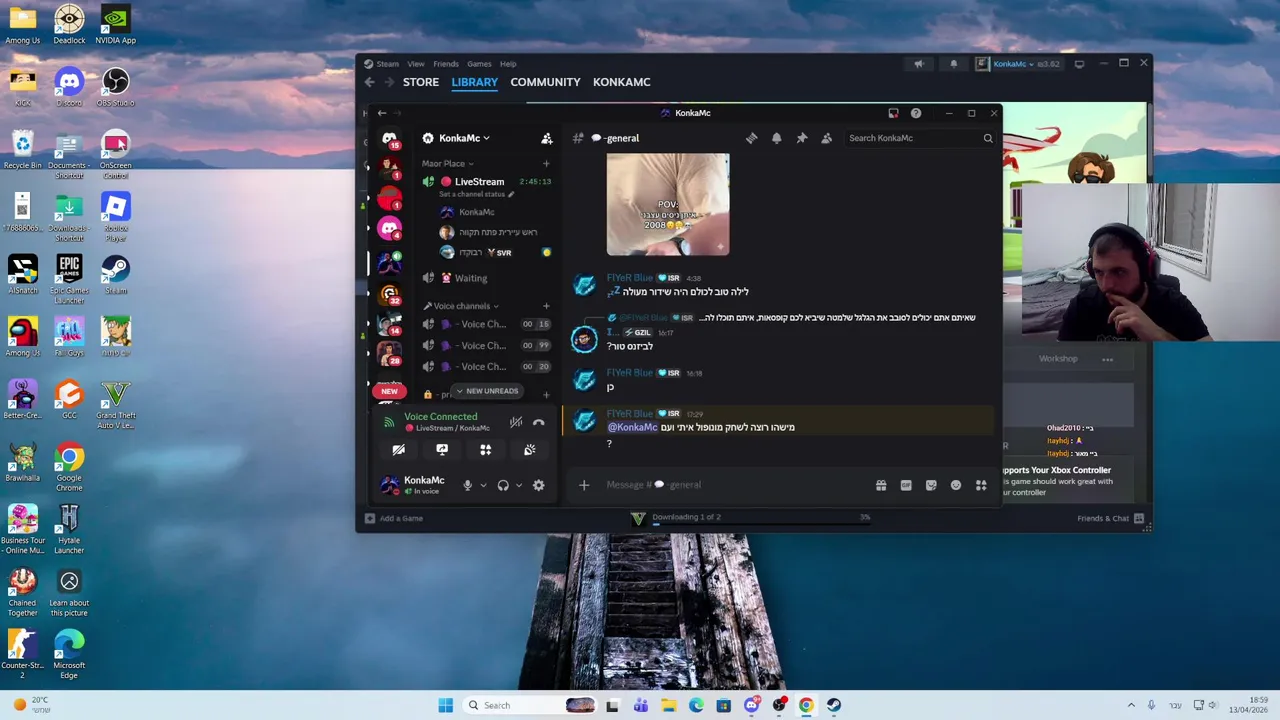Click the @KonkaMc mention in chat
Viewport: 1280px width, 720px height.
(x=632, y=427)
